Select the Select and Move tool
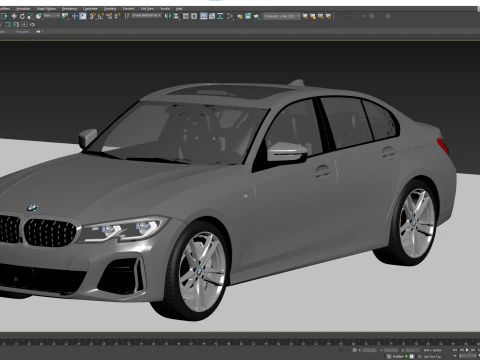Viewport: 480px width, 360px height. pos(14,16)
